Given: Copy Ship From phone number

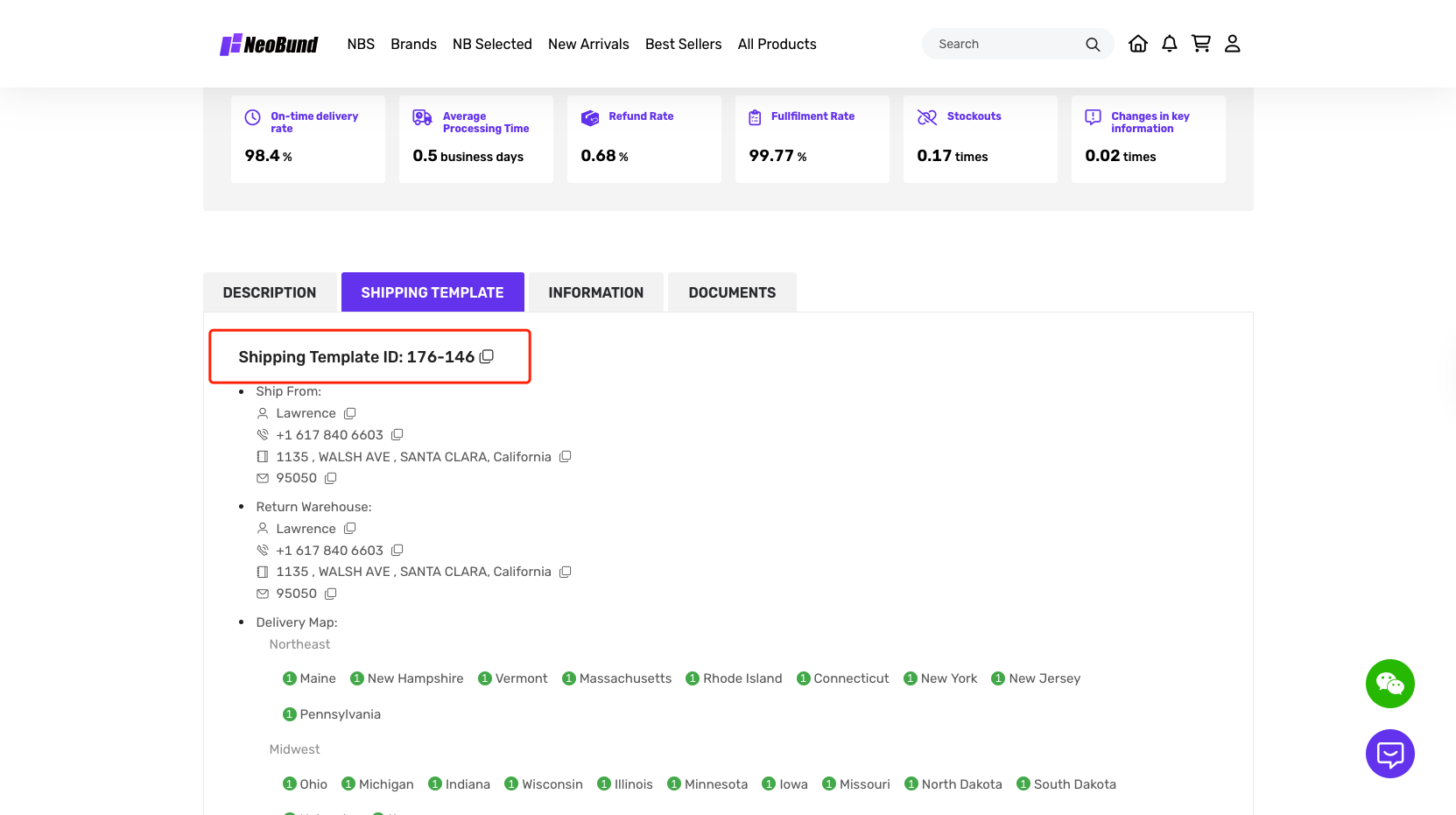Looking at the screenshot, I should 397,435.
